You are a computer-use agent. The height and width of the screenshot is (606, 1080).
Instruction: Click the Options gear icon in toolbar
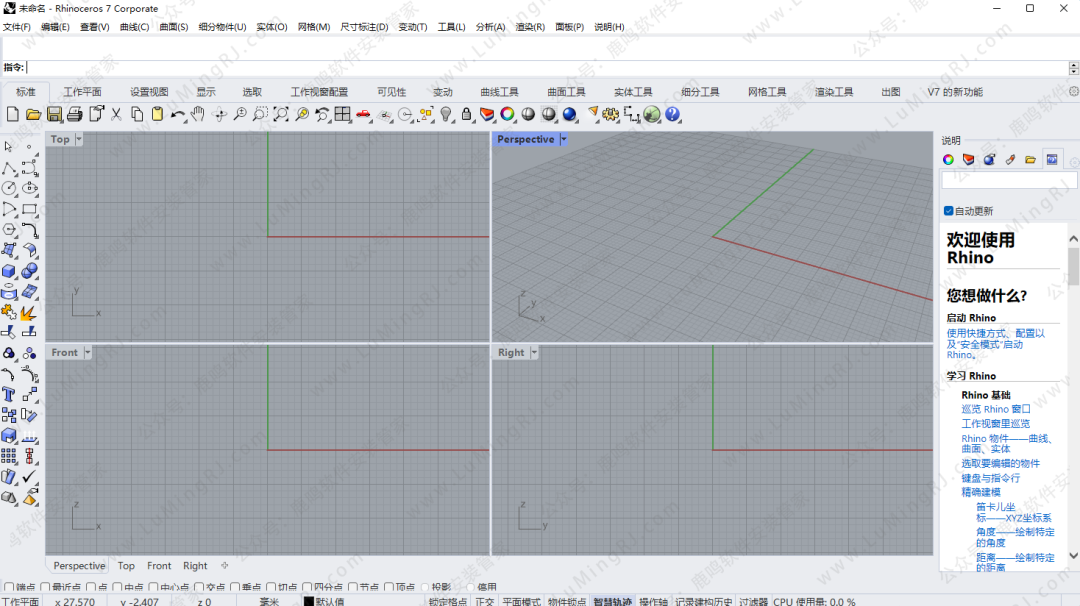click(610, 114)
